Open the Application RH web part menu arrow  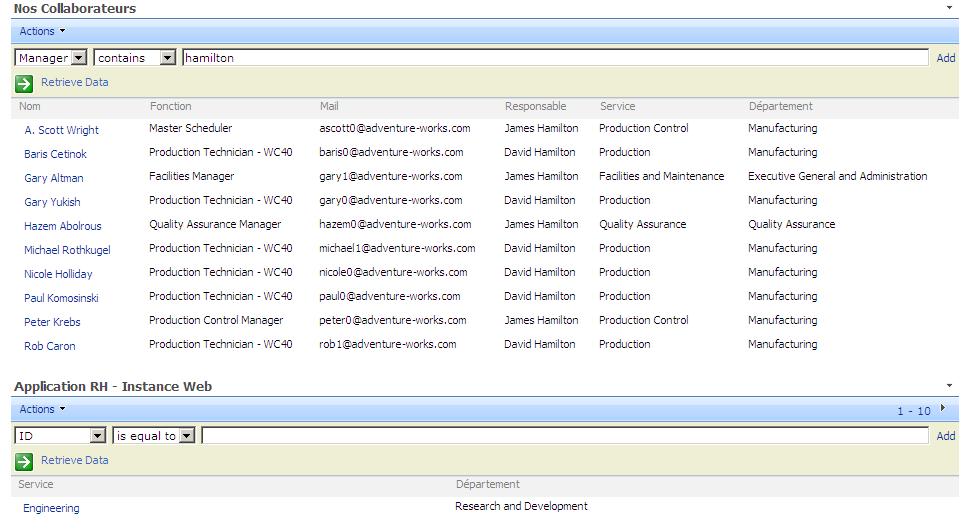click(x=949, y=386)
